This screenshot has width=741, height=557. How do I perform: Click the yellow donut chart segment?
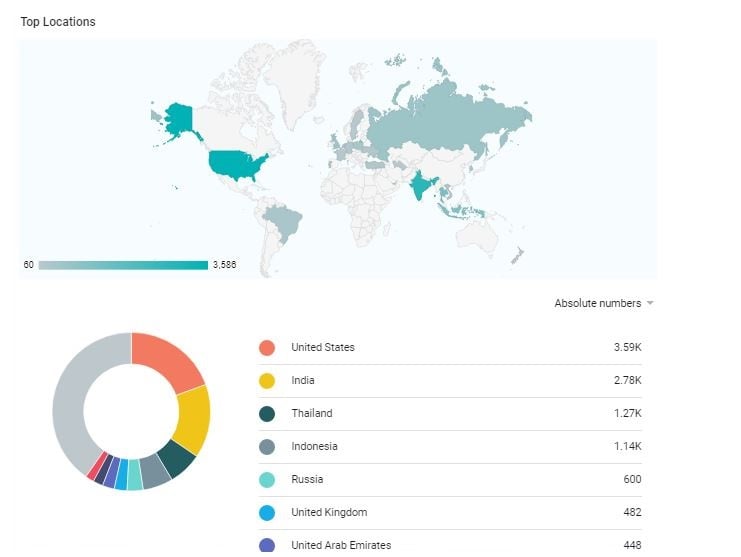click(x=194, y=418)
